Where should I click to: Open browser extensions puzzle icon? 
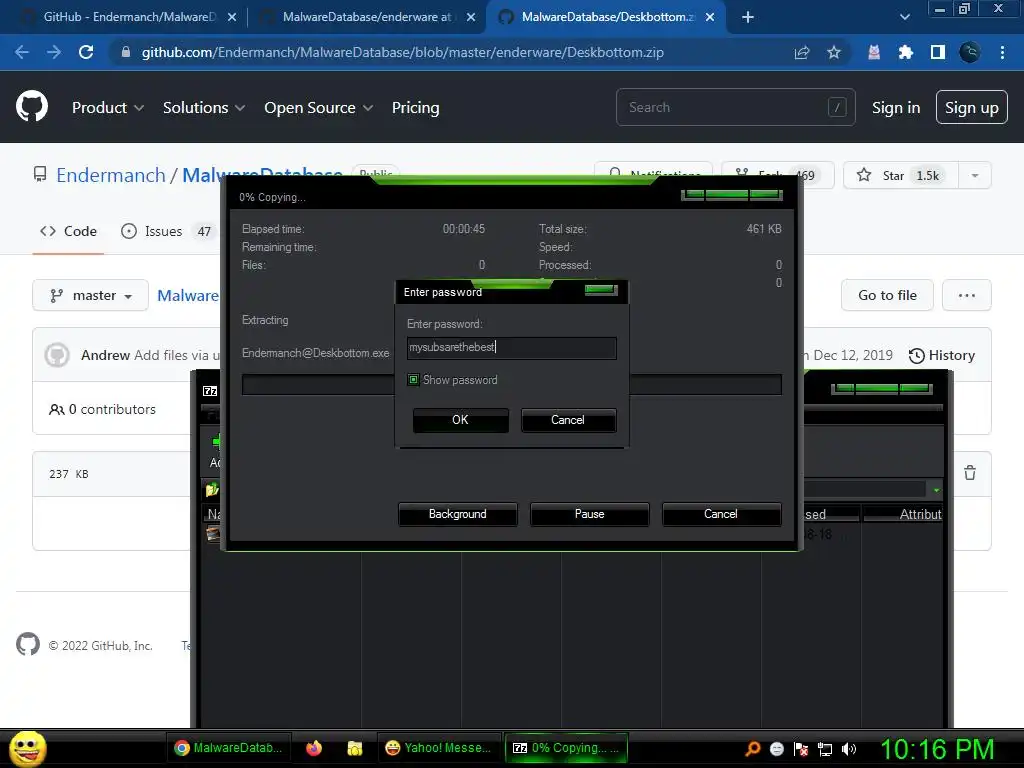coord(905,52)
